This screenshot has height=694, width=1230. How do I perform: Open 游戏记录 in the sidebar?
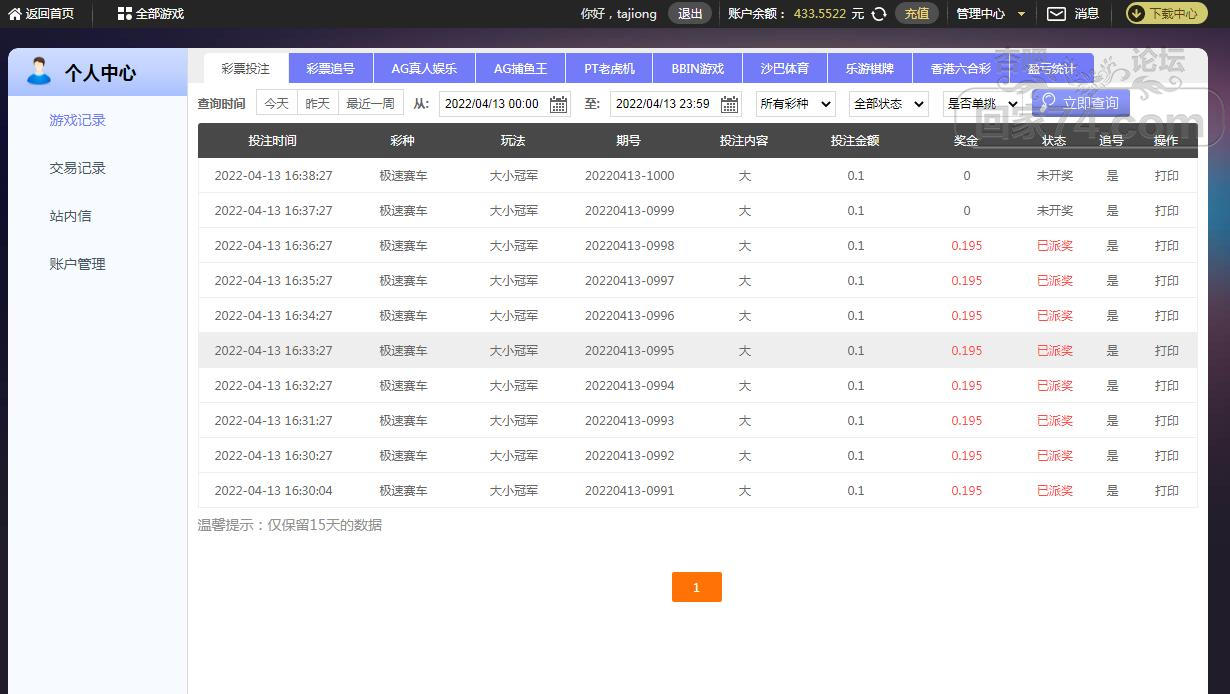[78, 120]
